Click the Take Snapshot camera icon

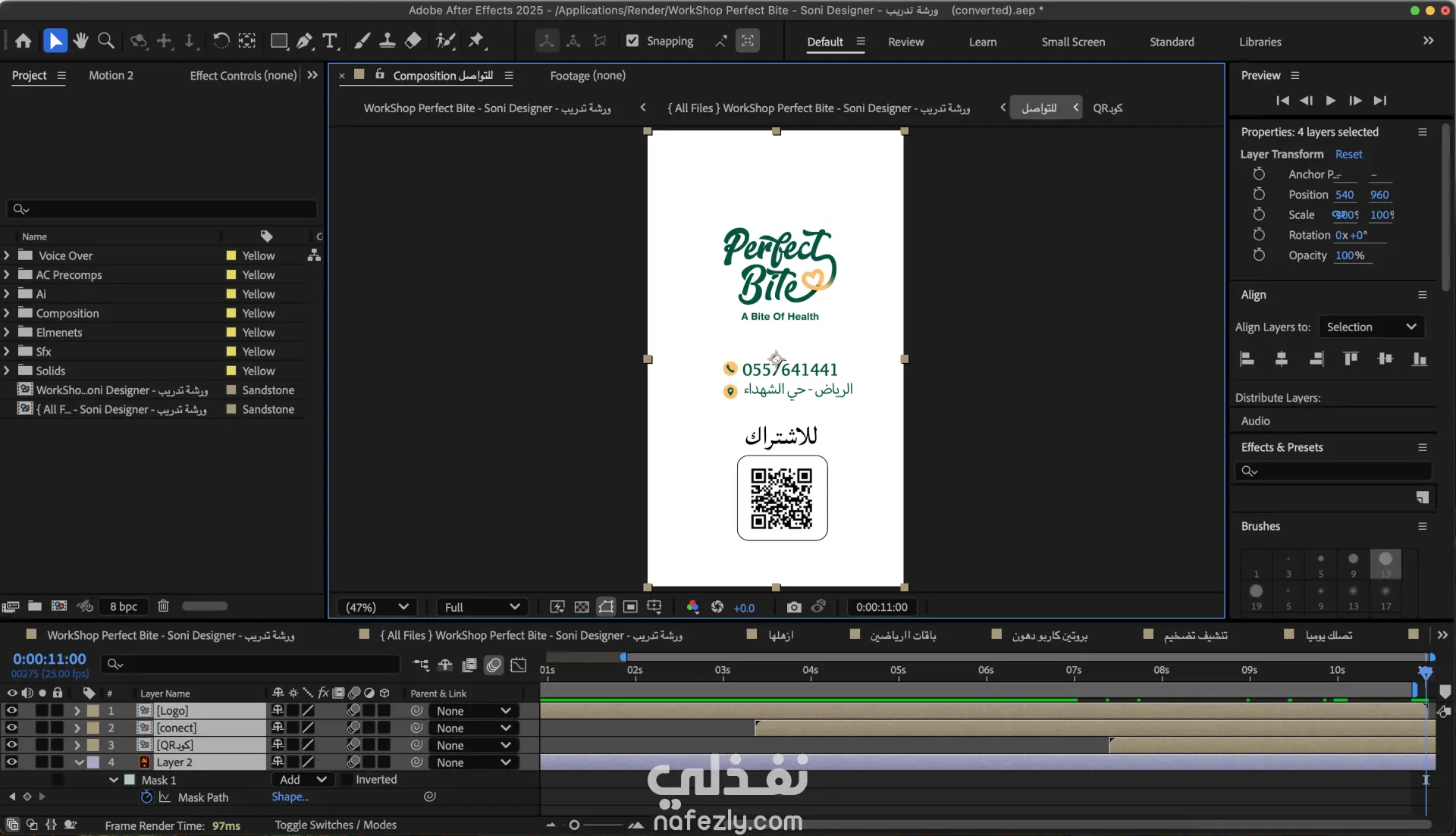793,607
